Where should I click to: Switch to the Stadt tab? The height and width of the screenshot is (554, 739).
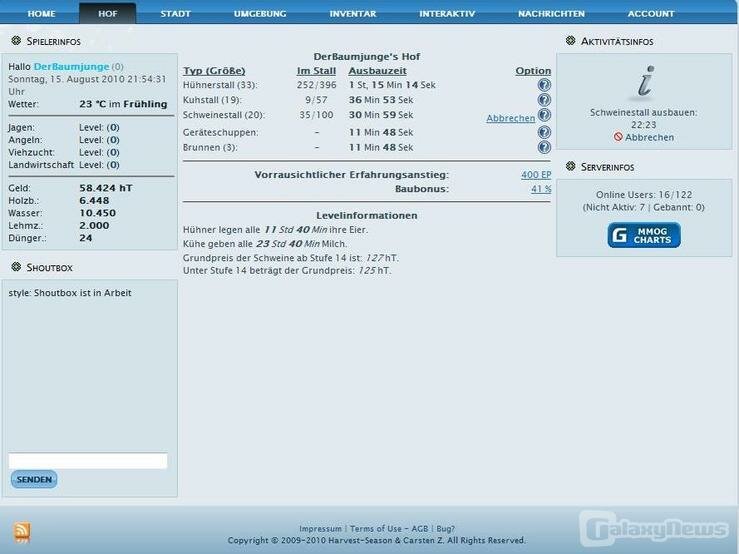point(176,14)
